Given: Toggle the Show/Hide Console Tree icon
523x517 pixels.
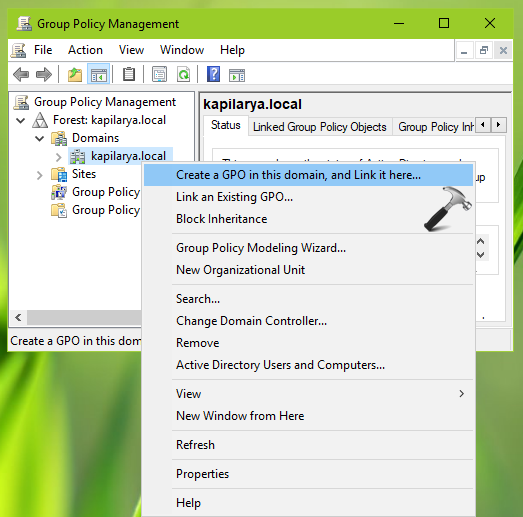Looking at the screenshot, I should (99, 74).
